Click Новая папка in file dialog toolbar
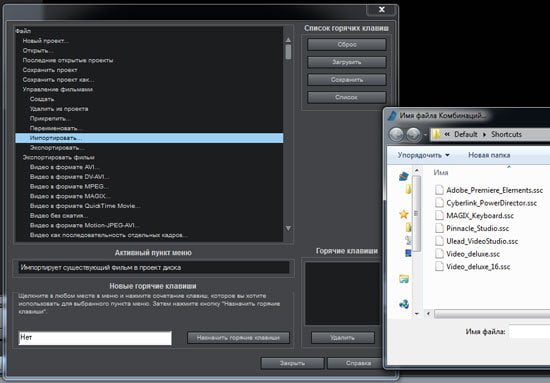Image resolution: width=550 pixels, height=383 pixels. pyautogui.click(x=489, y=155)
